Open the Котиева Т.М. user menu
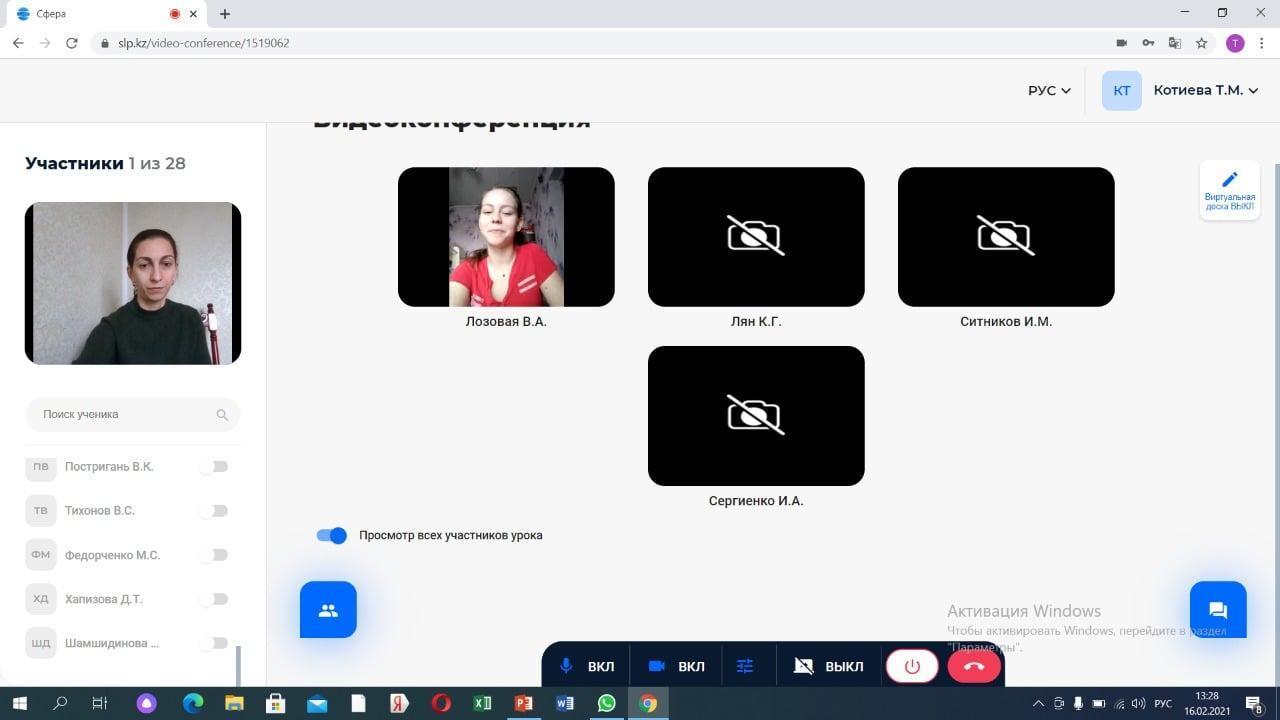This screenshot has height=720, width=1280. point(1205,90)
